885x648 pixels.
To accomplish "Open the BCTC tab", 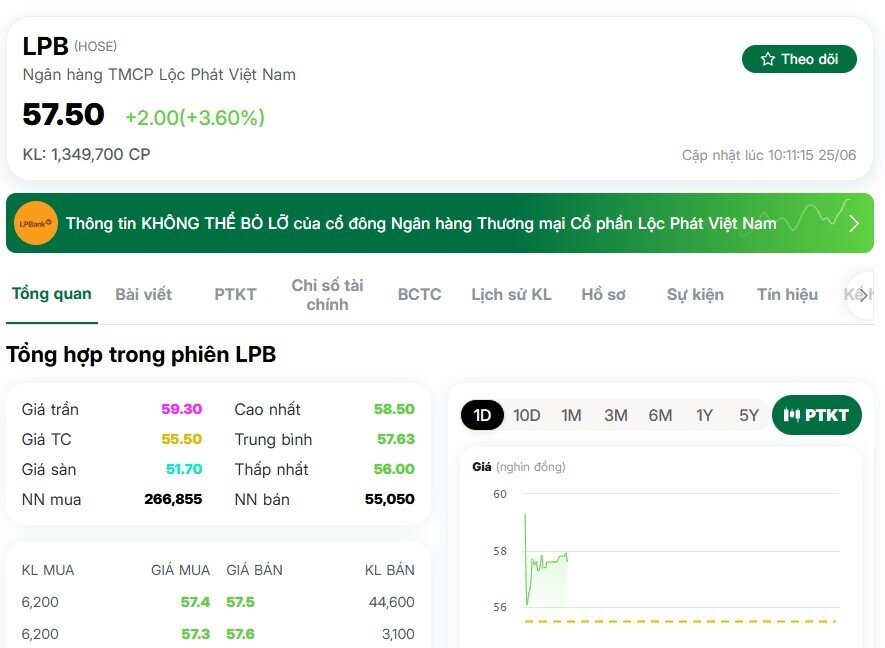I will pos(419,295).
